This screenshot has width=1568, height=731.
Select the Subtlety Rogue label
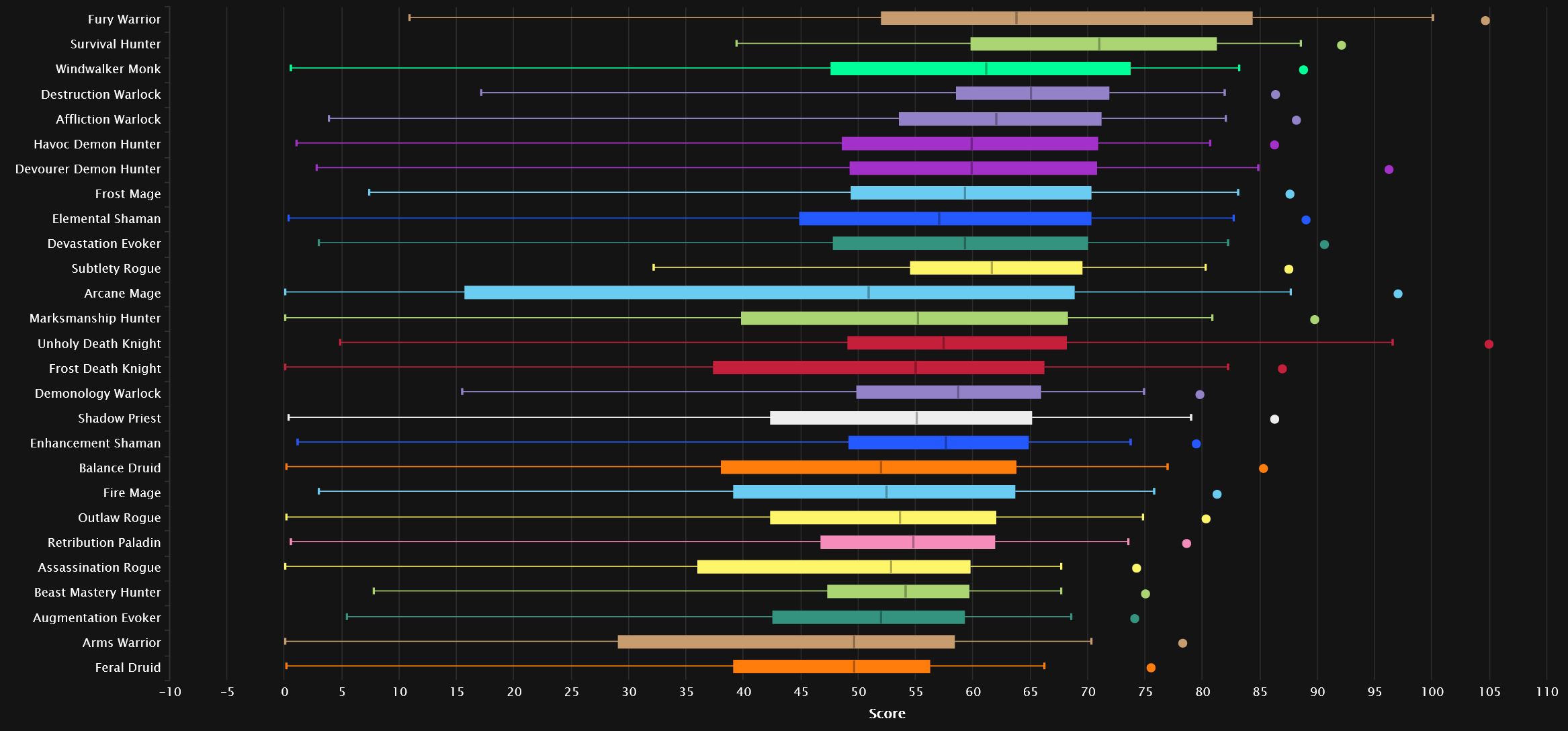pyautogui.click(x=116, y=269)
